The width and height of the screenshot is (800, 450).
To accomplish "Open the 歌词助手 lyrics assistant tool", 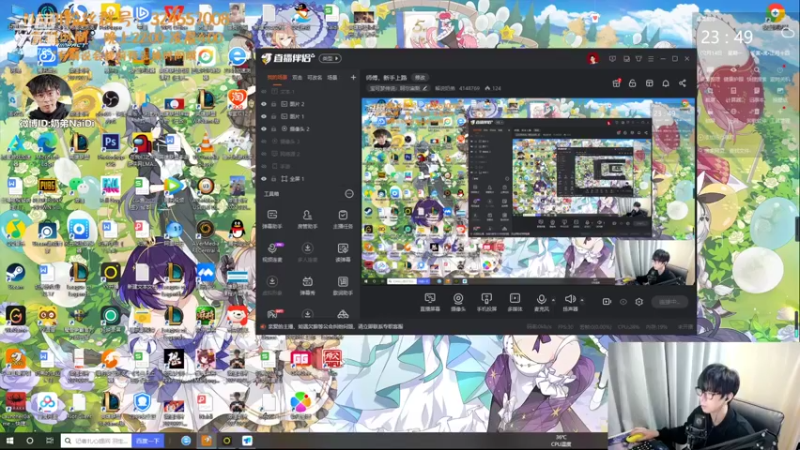I will [343, 286].
